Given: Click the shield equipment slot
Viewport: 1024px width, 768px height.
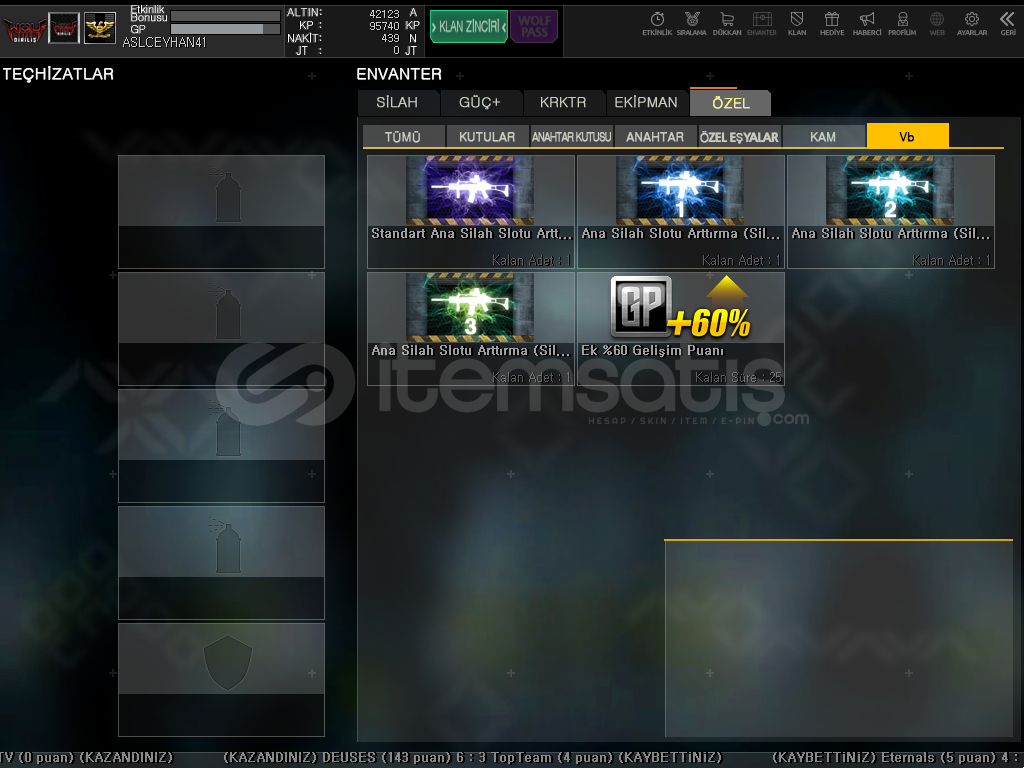Looking at the screenshot, I should (x=221, y=679).
